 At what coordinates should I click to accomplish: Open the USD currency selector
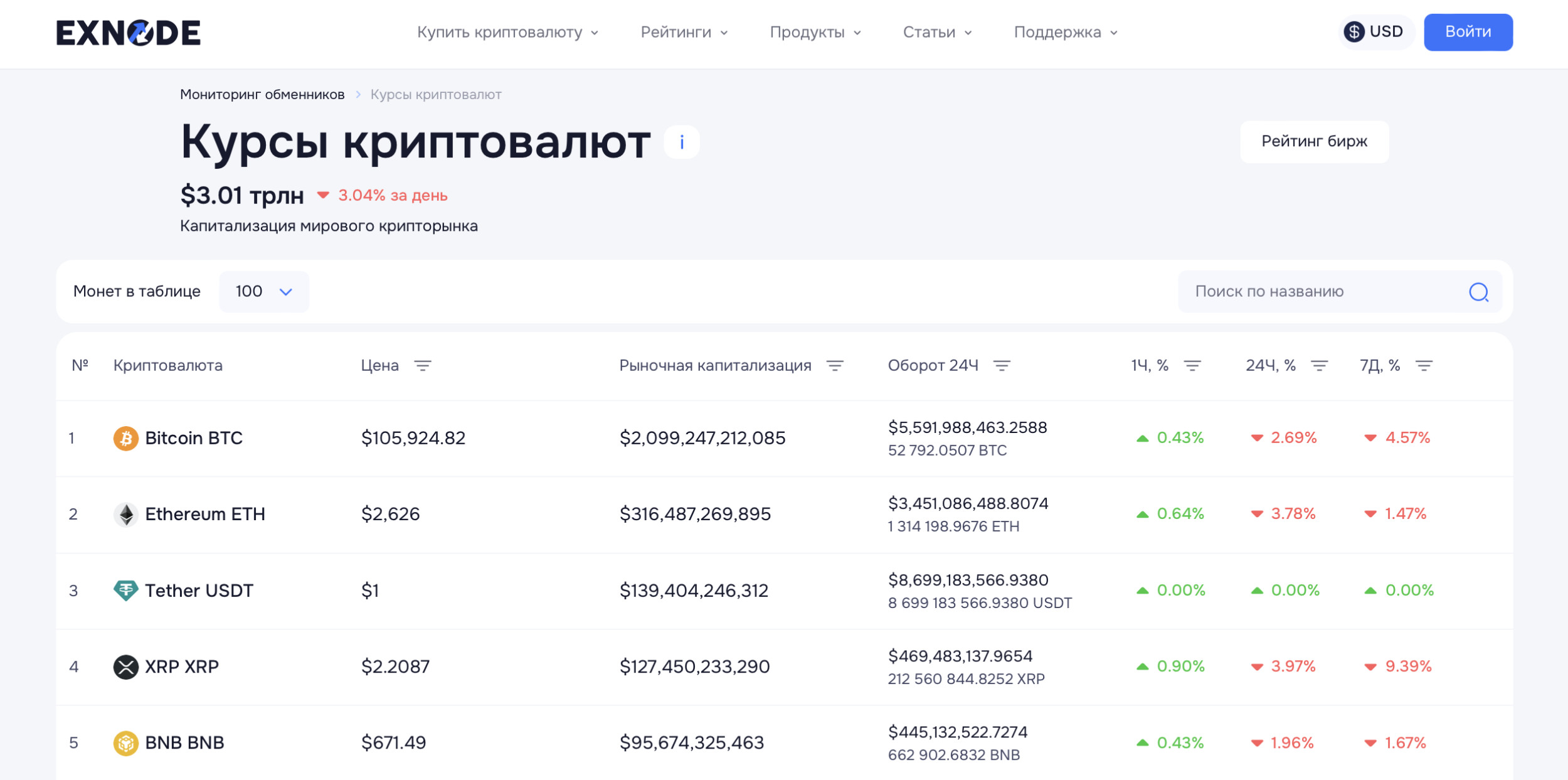1376,32
